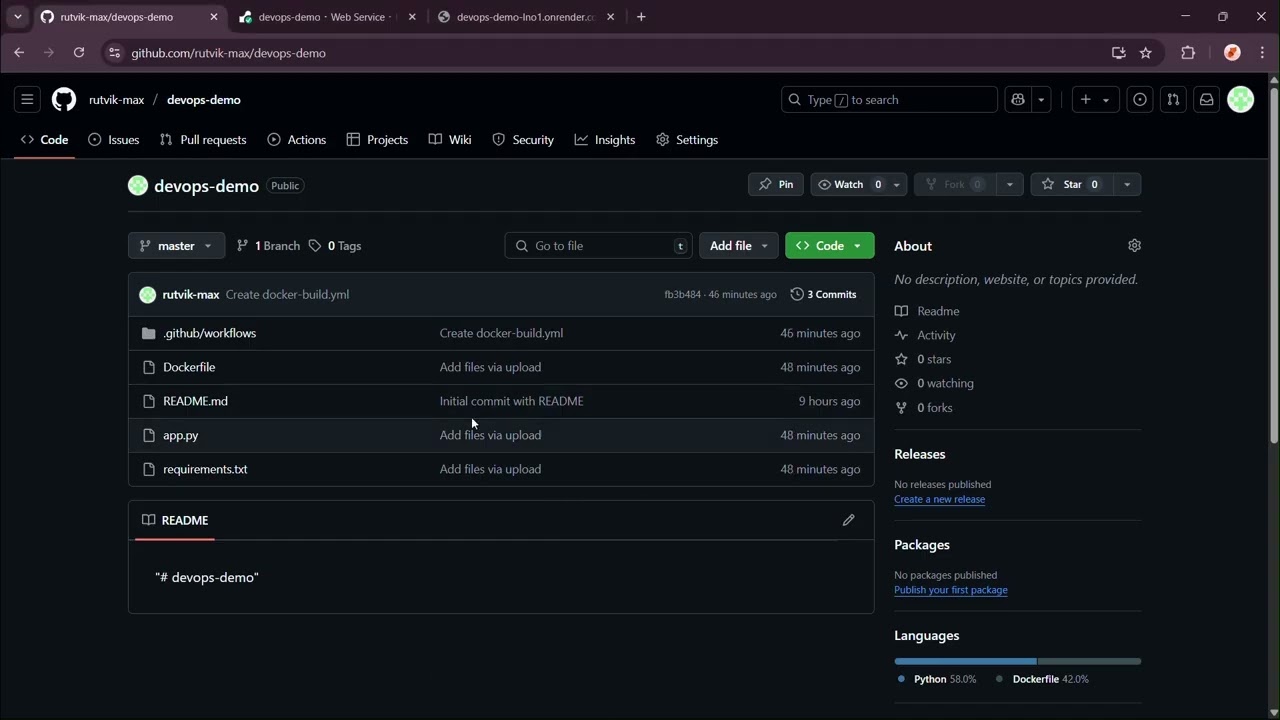Click the GitHub octocat logo
Screen dimensions: 1280x720
[64, 100]
